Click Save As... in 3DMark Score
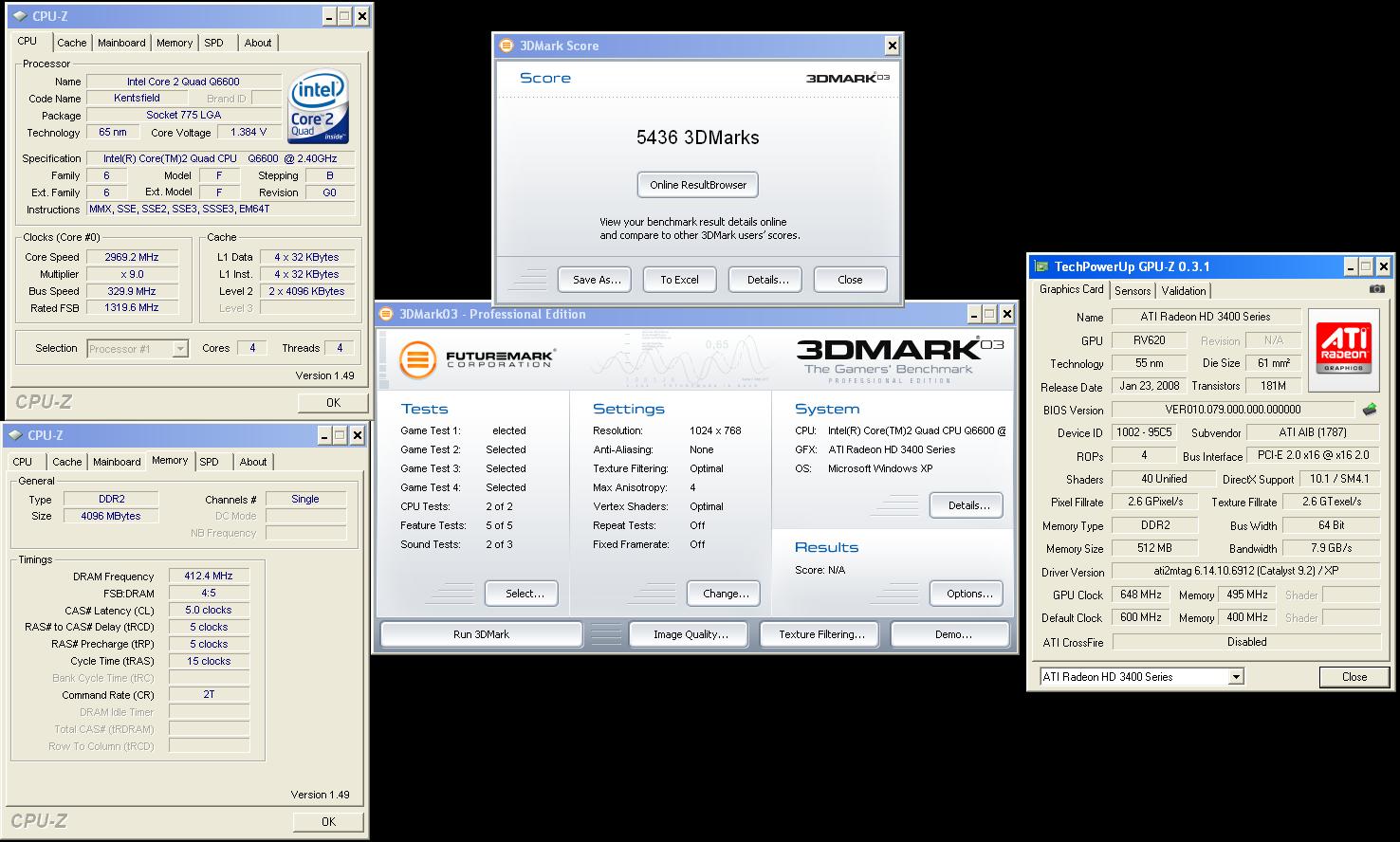The image size is (1400, 842). 595,280
